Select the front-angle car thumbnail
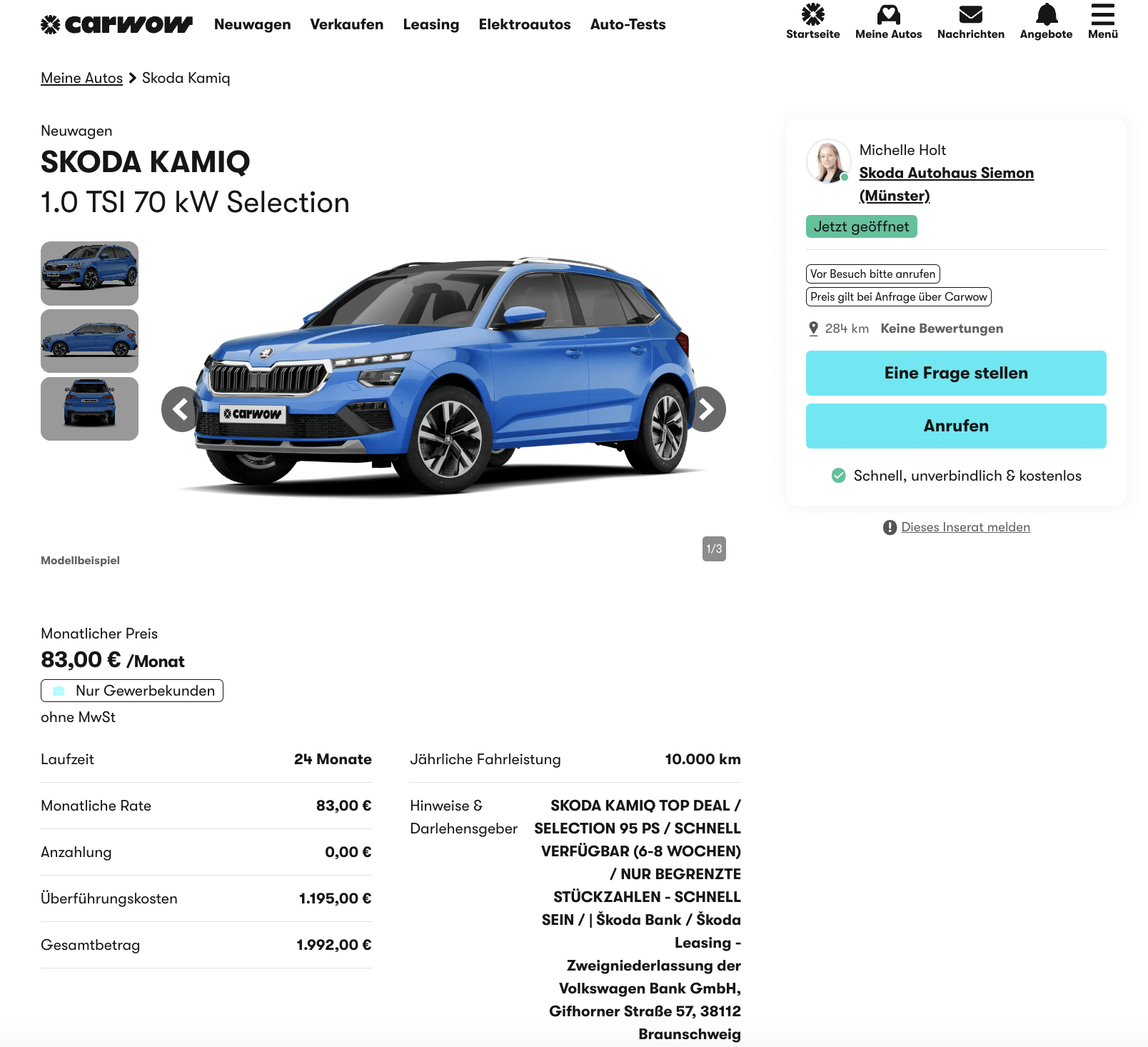The width and height of the screenshot is (1148, 1047). tap(89, 274)
